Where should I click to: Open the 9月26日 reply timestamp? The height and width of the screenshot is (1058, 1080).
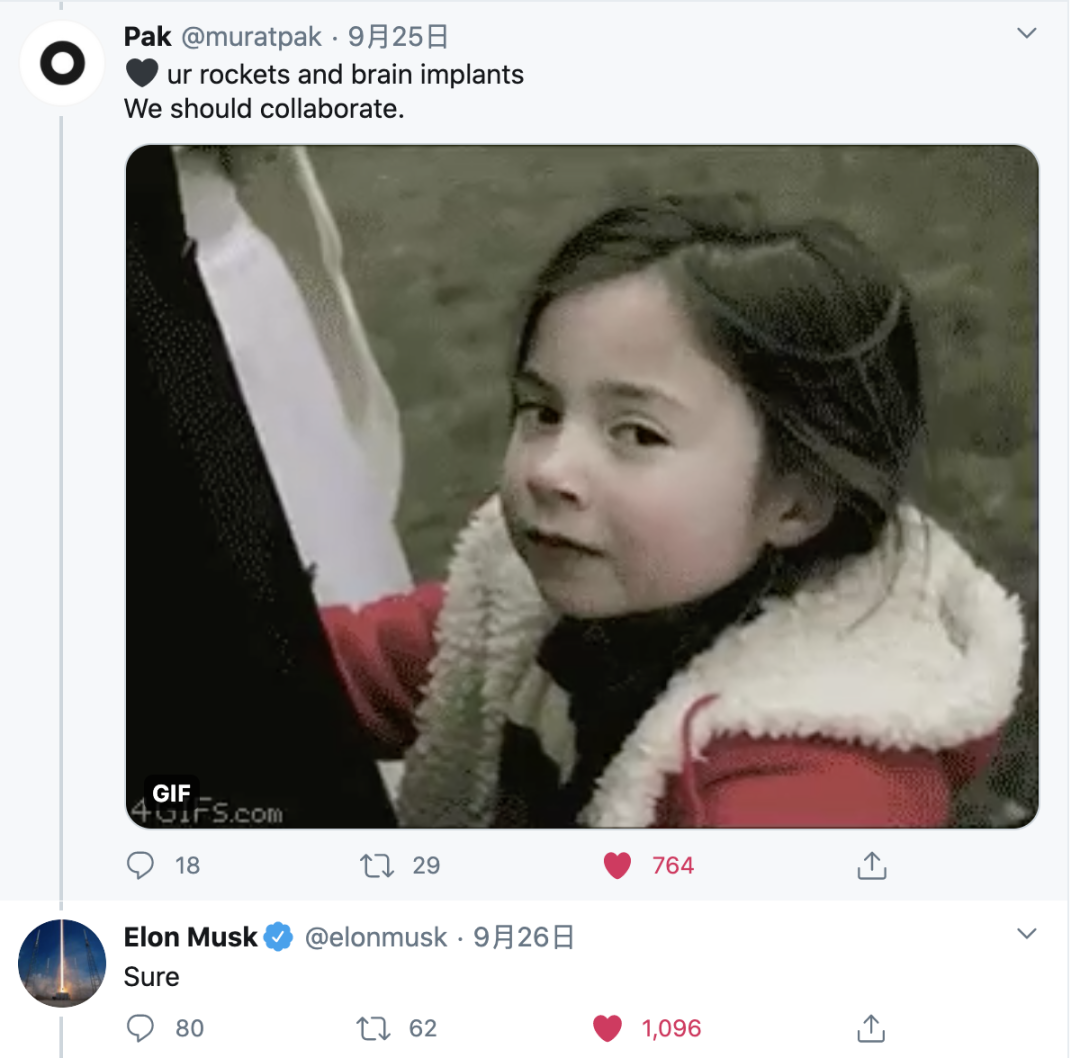point(524,937)
